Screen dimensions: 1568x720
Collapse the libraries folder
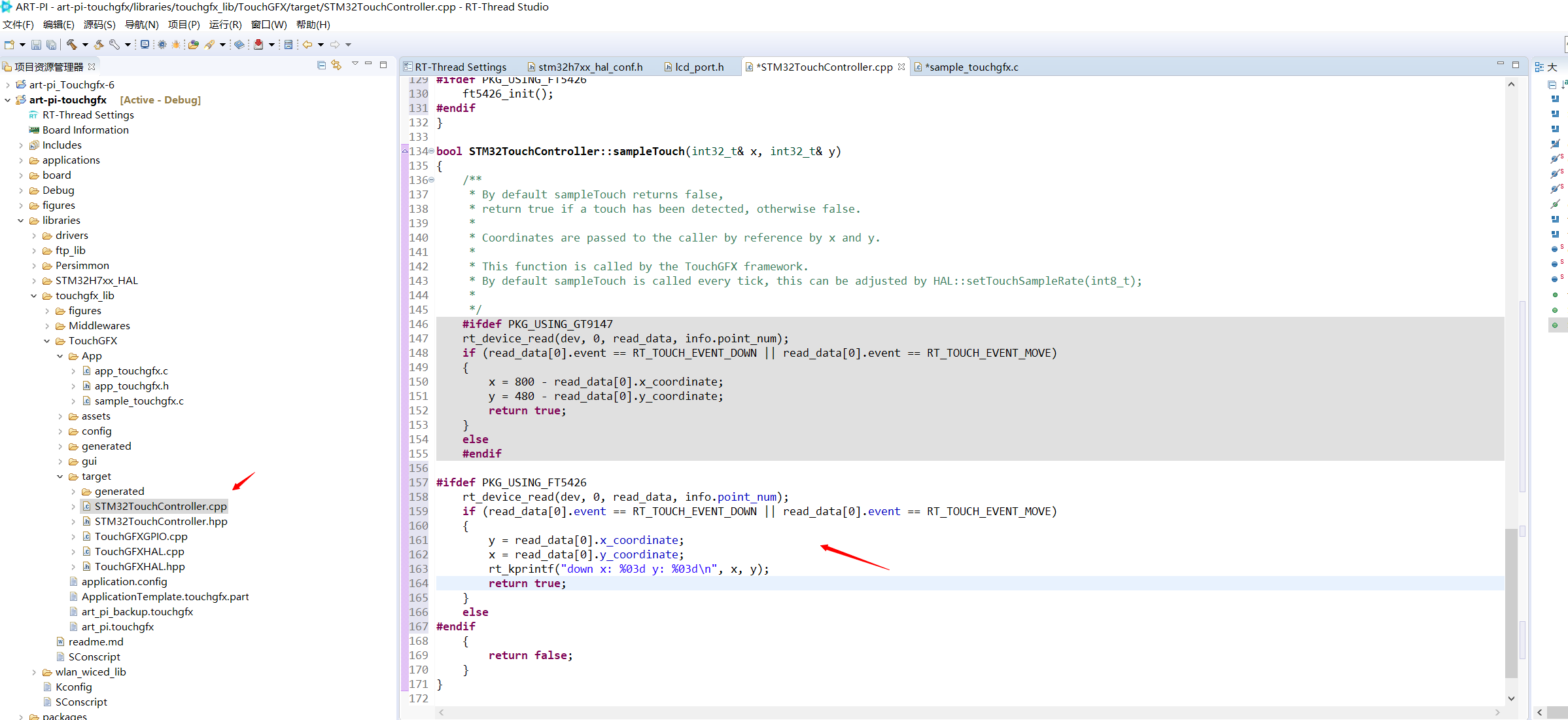pos(21,221)
